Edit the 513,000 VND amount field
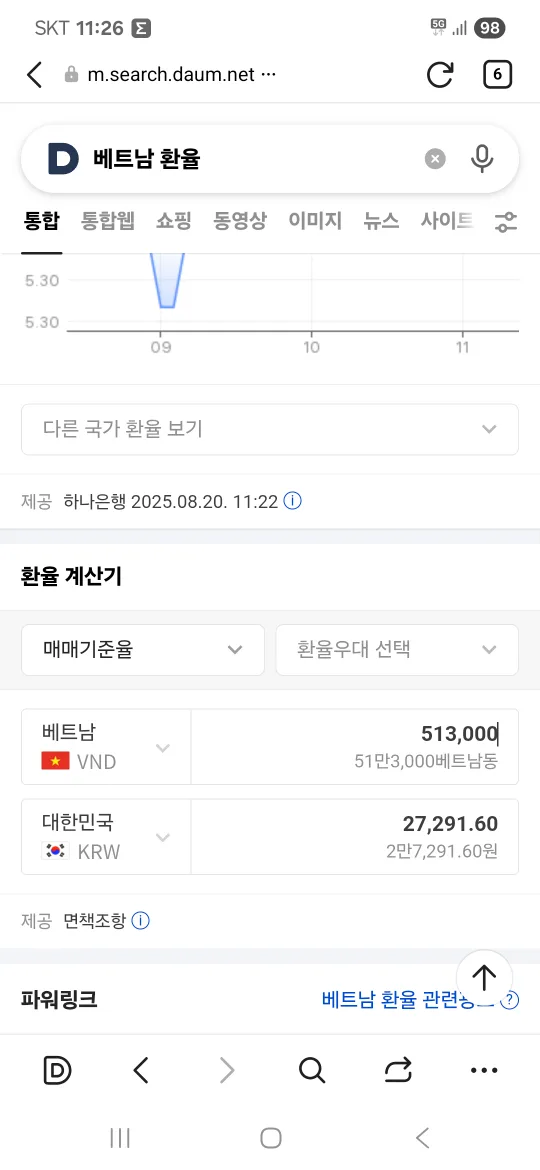 click(x=355, y=747)
